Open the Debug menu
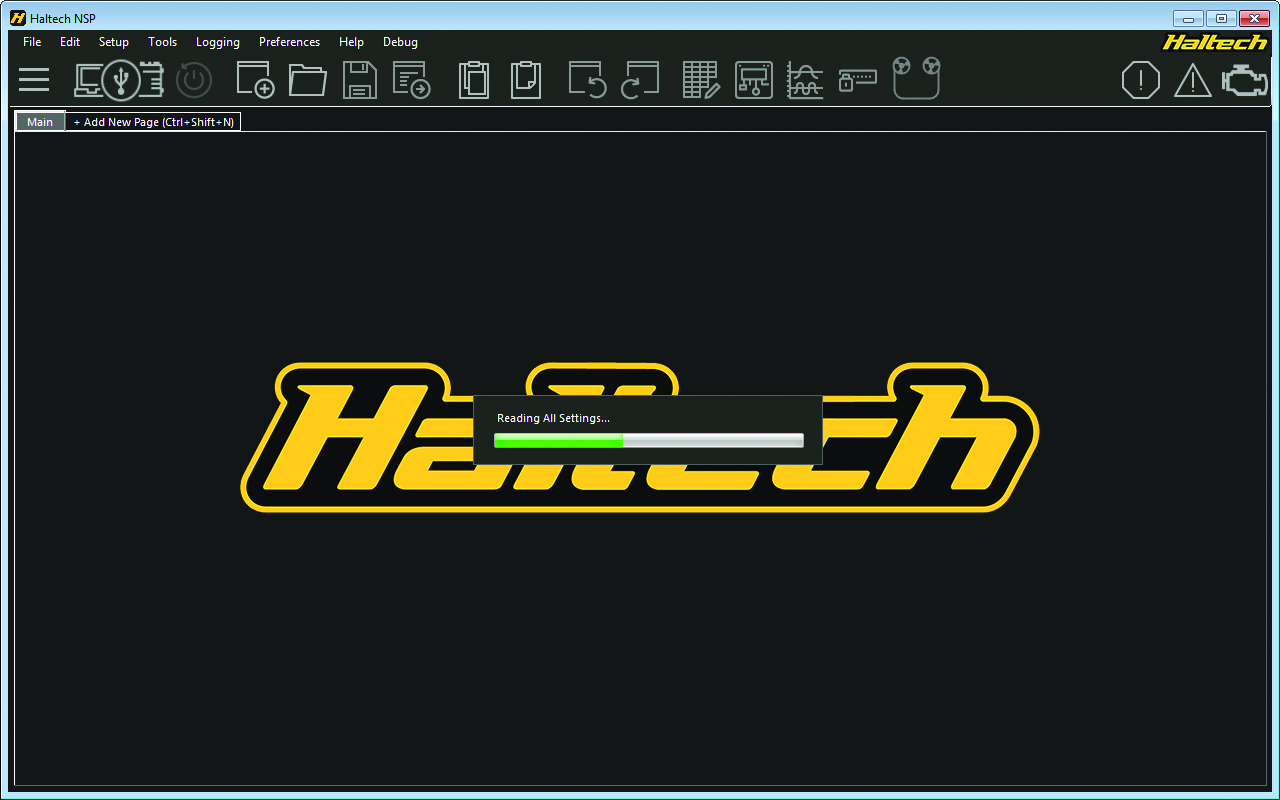 (400, 42)
